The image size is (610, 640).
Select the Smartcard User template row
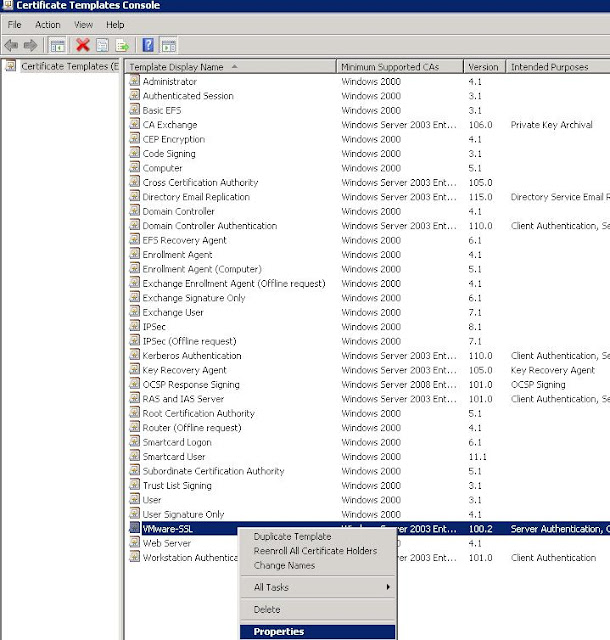(367, 457)
